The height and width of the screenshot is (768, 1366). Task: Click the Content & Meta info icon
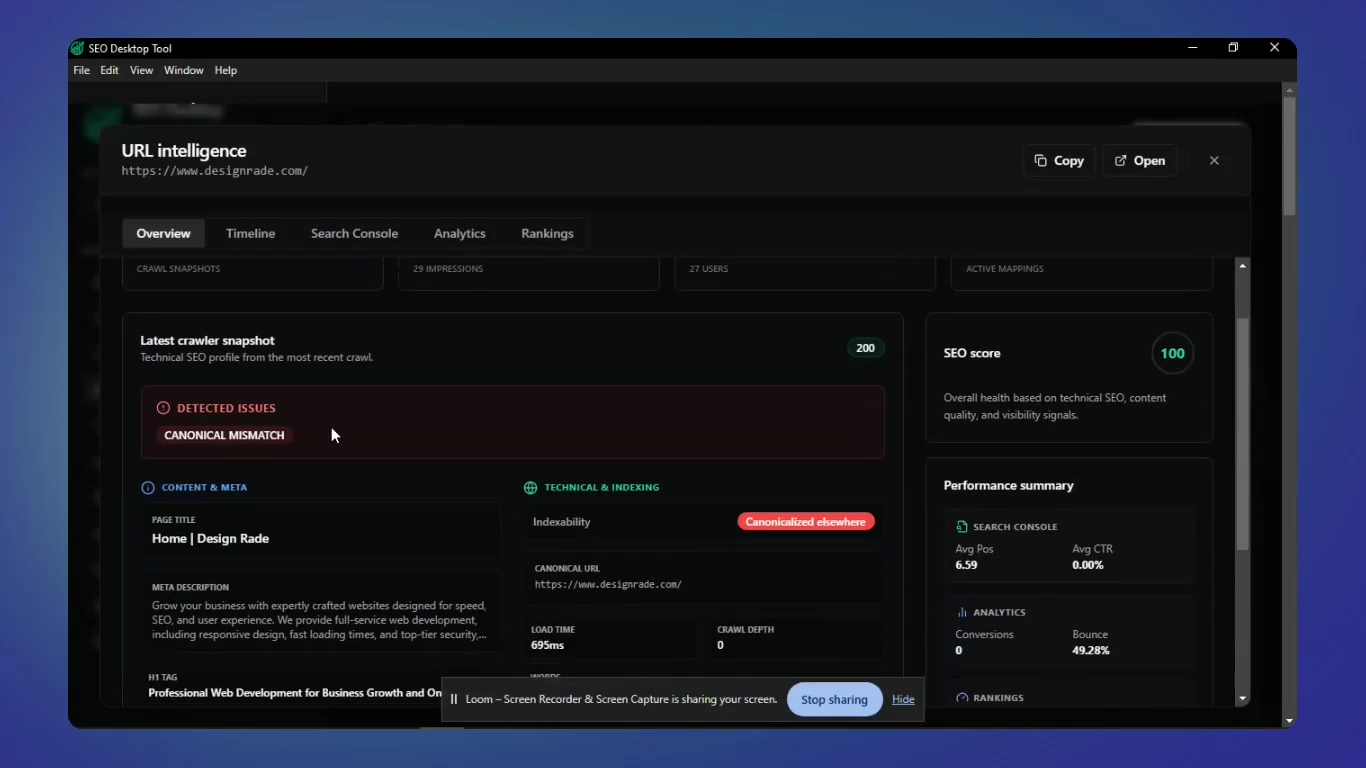(x=148, y=488)
